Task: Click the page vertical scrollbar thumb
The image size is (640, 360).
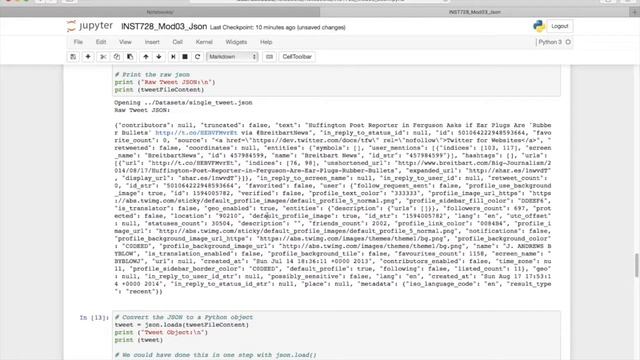Action: (x=637, y=265)
